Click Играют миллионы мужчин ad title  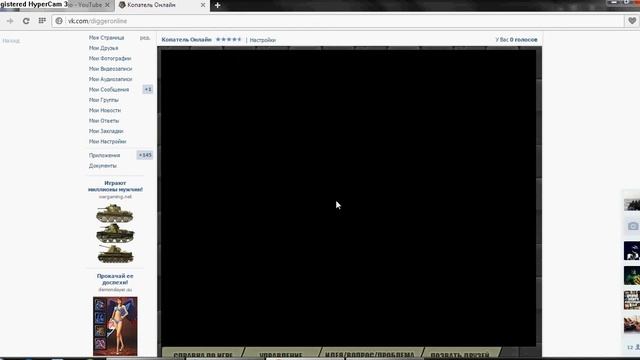(115, 186)
